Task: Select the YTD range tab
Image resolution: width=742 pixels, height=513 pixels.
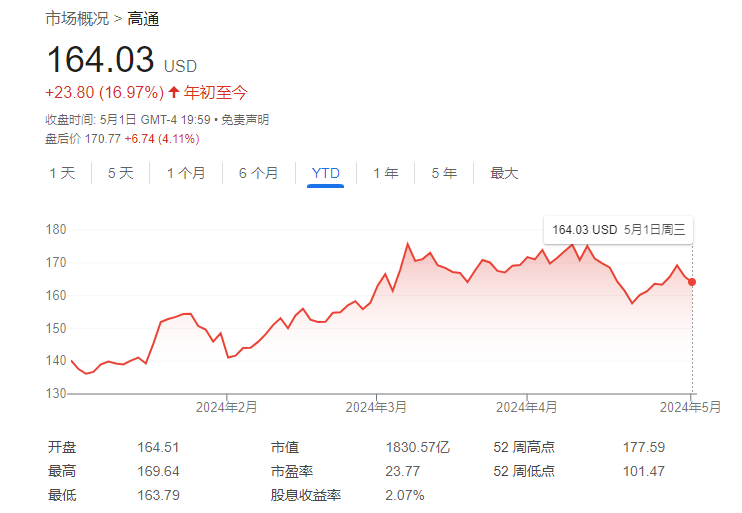Action: pyautogui.click(x=326, y=173)
